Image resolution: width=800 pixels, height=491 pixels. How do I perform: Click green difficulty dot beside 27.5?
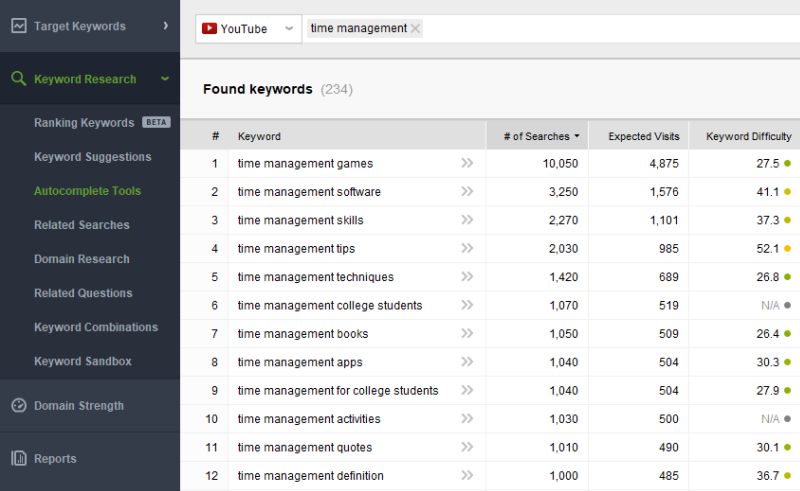[787, 163]
